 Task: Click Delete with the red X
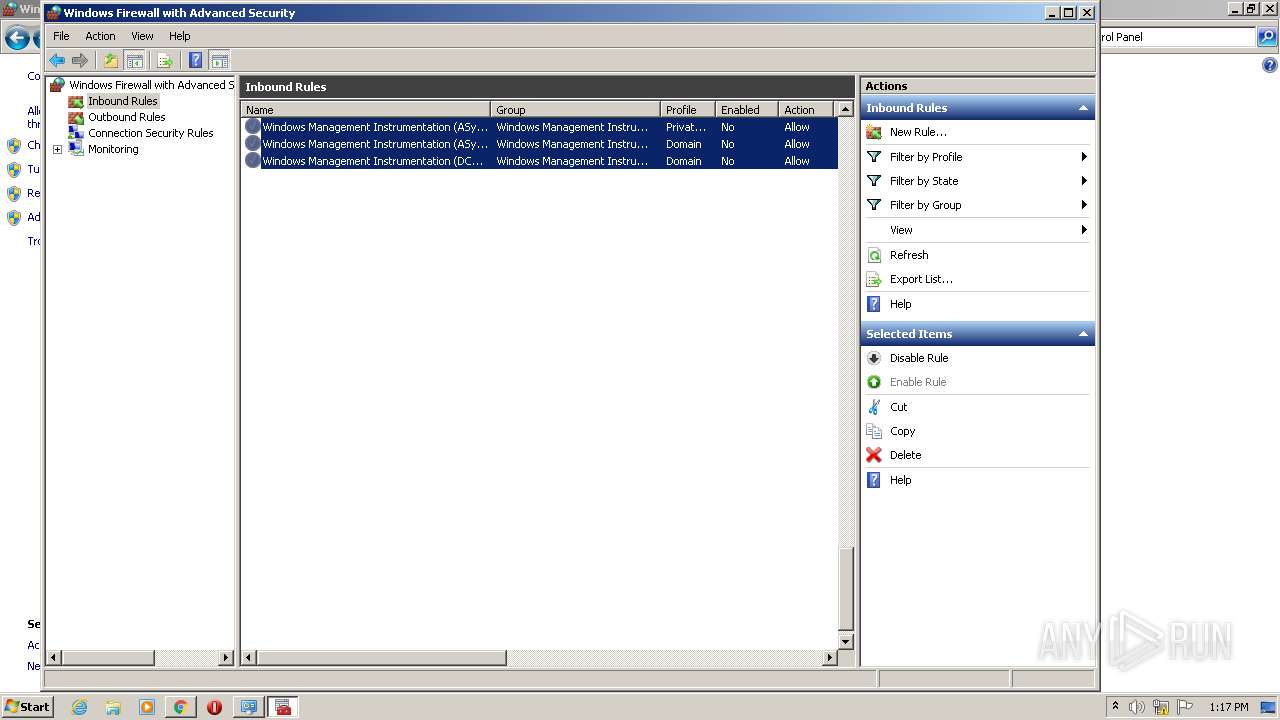coord(905,455)
